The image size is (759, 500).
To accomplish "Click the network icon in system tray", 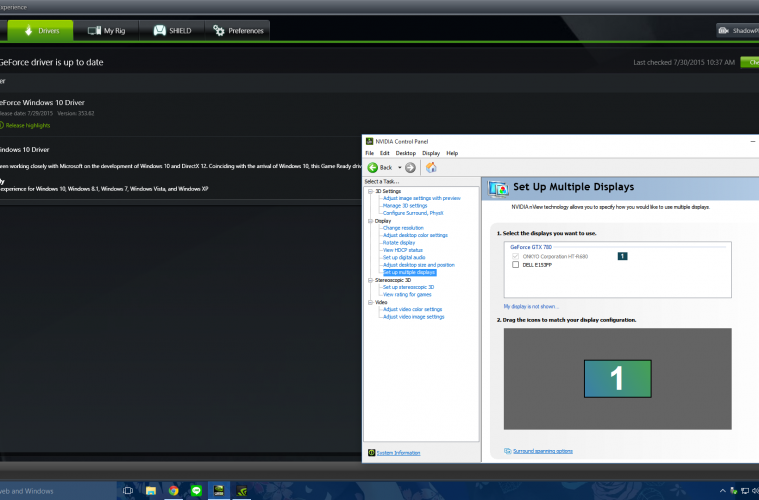I will [x=745, y=491].
